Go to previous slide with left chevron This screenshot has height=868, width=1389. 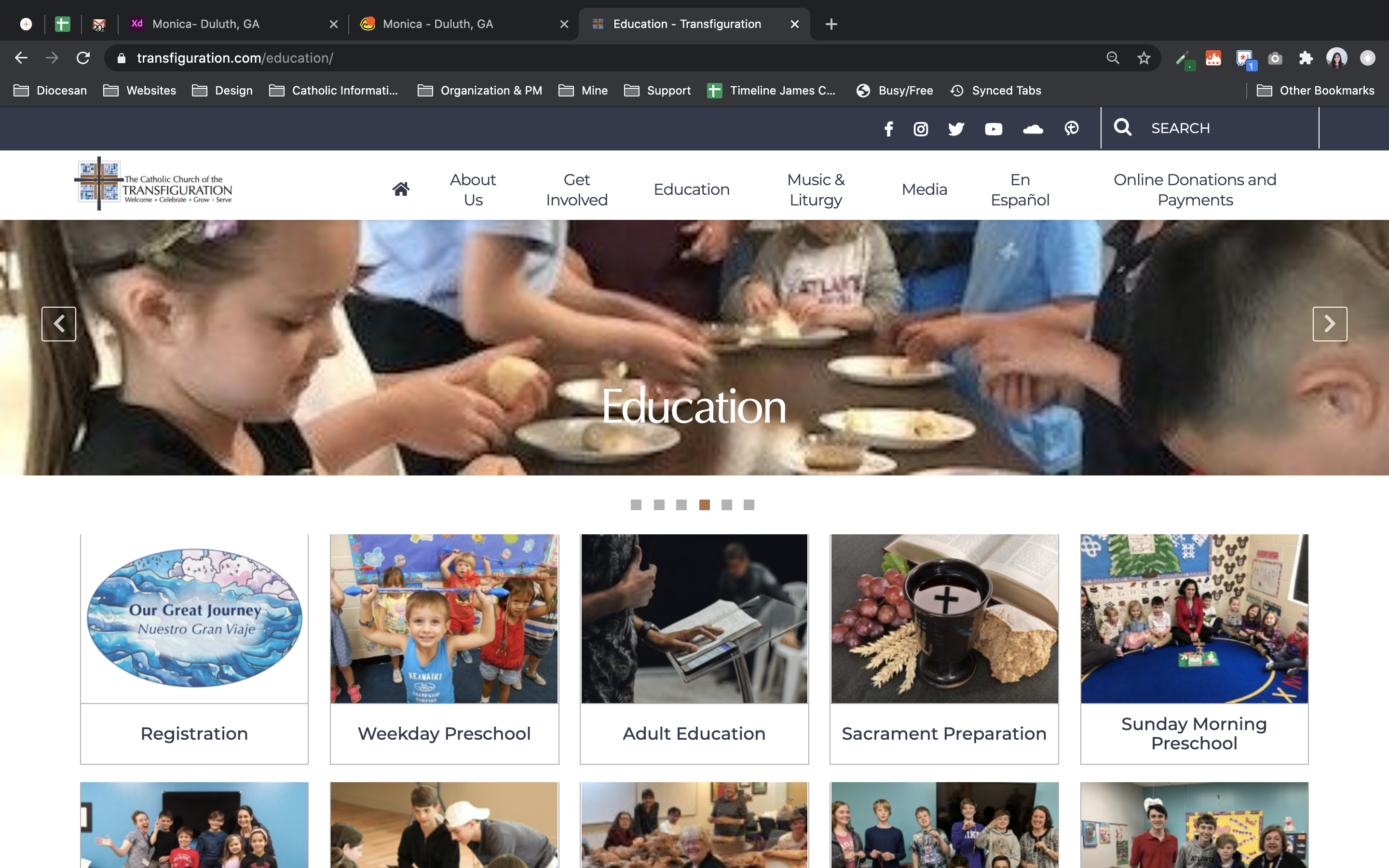(x=58, y=324)
